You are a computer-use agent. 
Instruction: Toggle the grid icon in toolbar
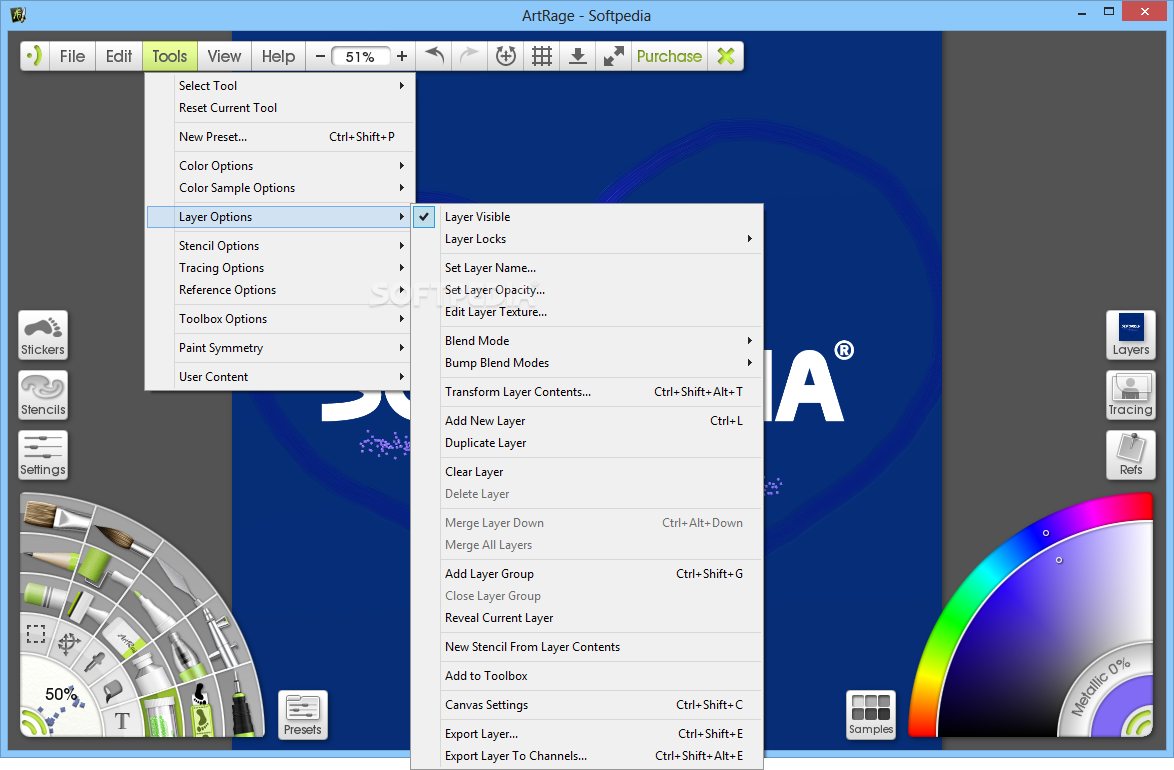(541, 56)
